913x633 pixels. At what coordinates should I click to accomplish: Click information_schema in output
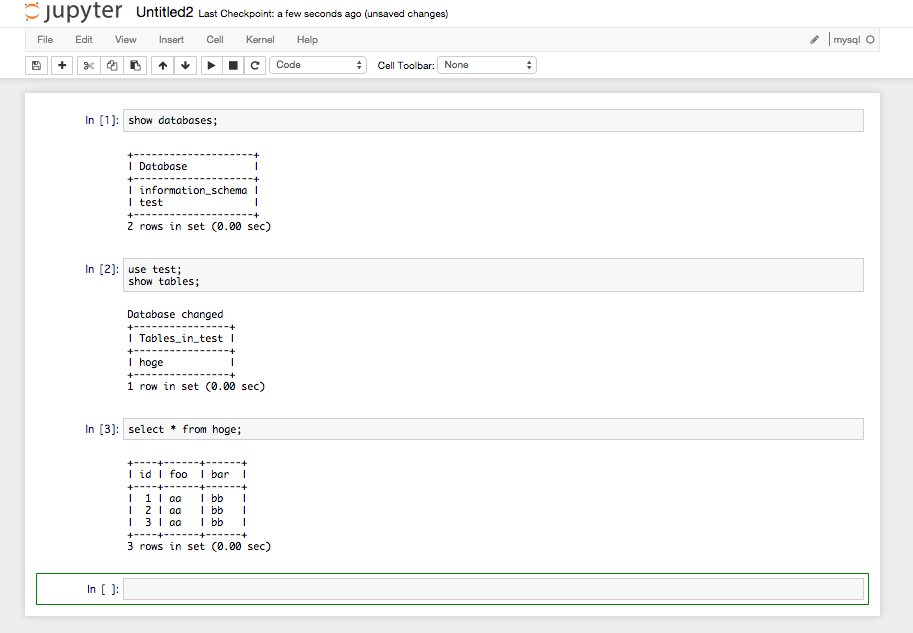point(193,190)
